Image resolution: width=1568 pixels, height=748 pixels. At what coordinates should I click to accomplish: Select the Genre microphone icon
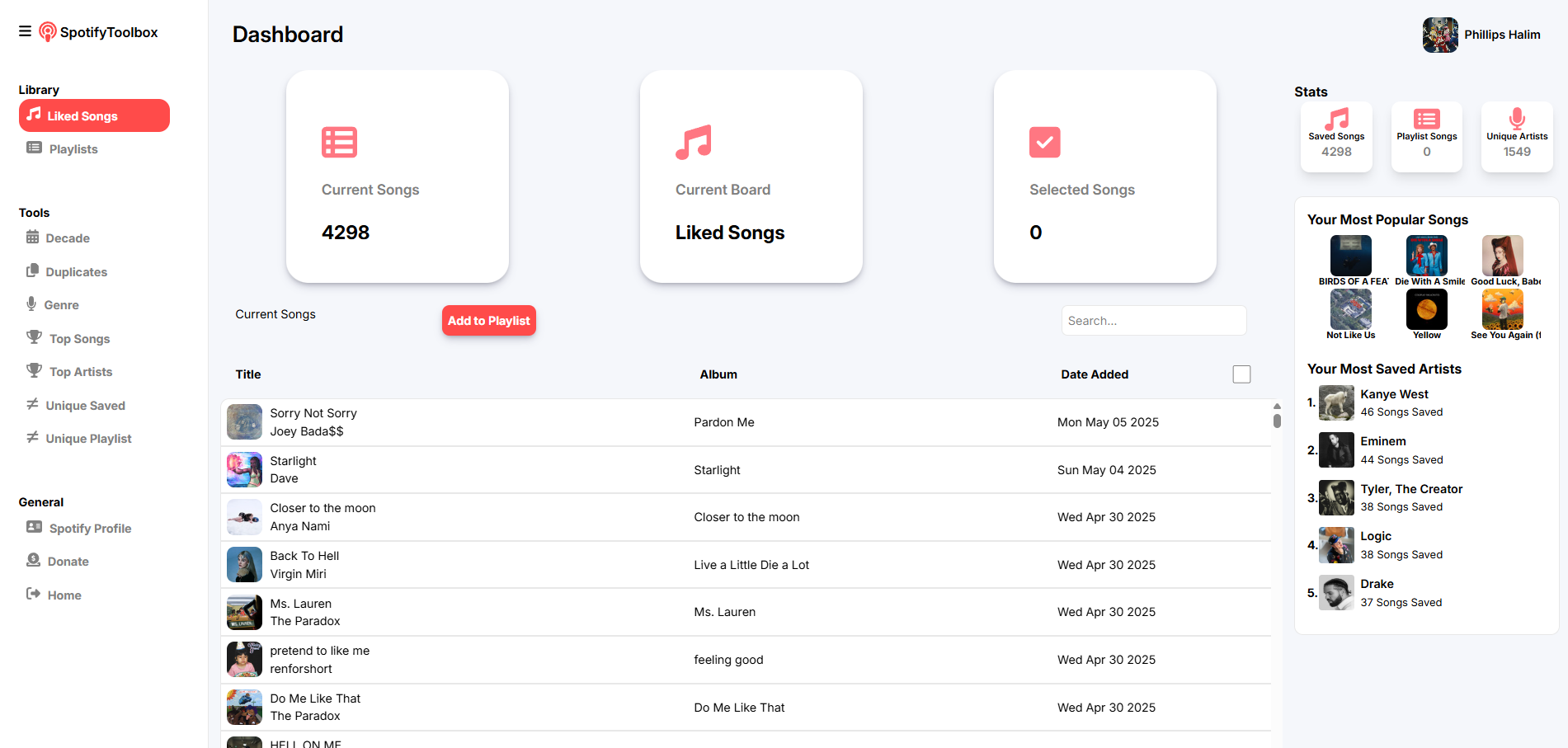coord(31,304)
